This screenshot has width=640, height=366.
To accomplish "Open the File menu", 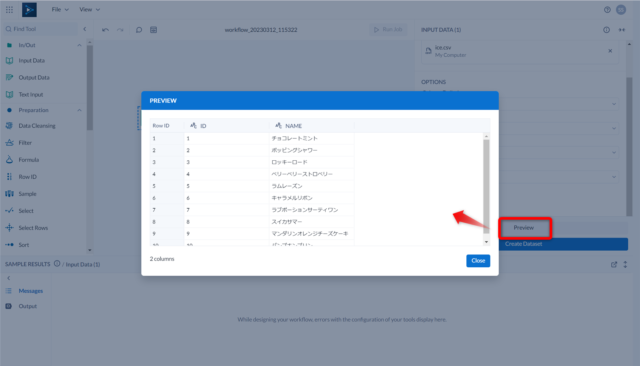I will coord(60,9).
